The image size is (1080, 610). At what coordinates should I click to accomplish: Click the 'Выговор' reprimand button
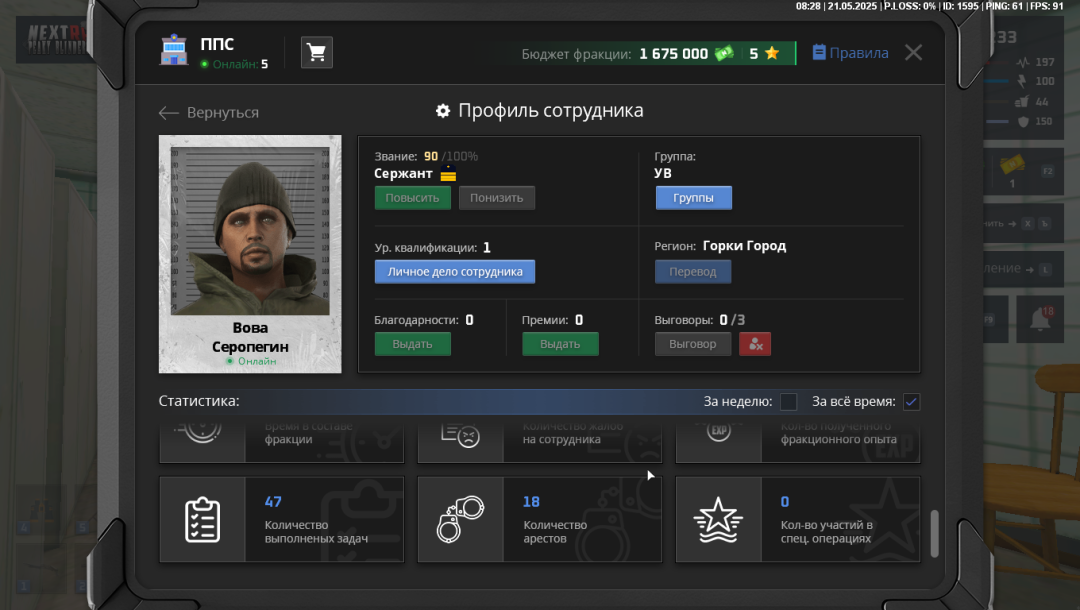pyautogui.click(x=693, y=344)
